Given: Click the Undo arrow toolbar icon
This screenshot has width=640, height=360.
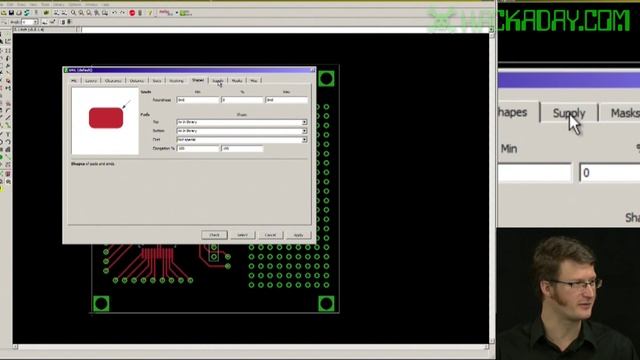Looking at the screenshot, I should point(115,13).
